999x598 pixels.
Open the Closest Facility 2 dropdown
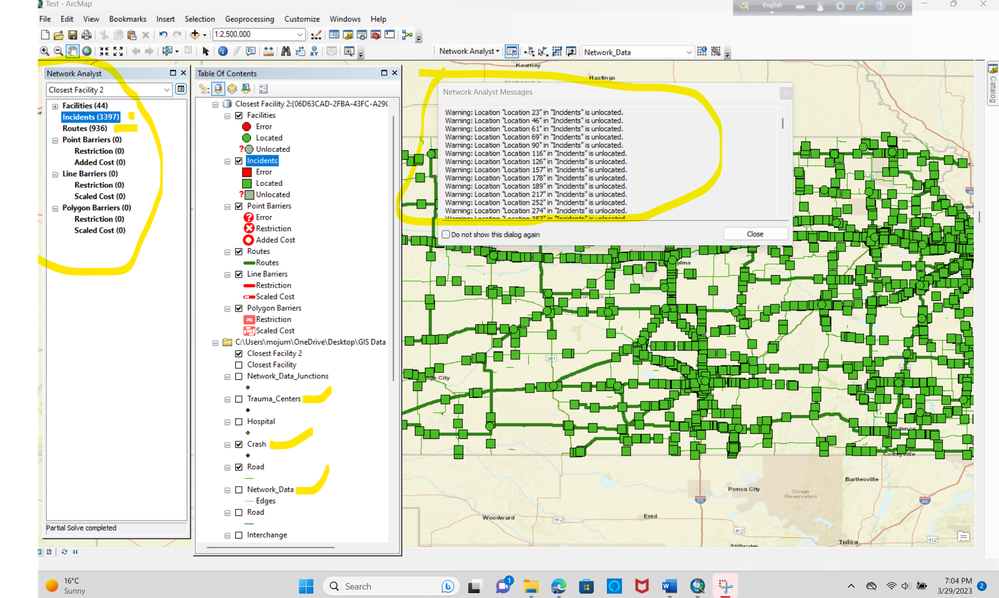pyautogui.click(x=166, y=90)
